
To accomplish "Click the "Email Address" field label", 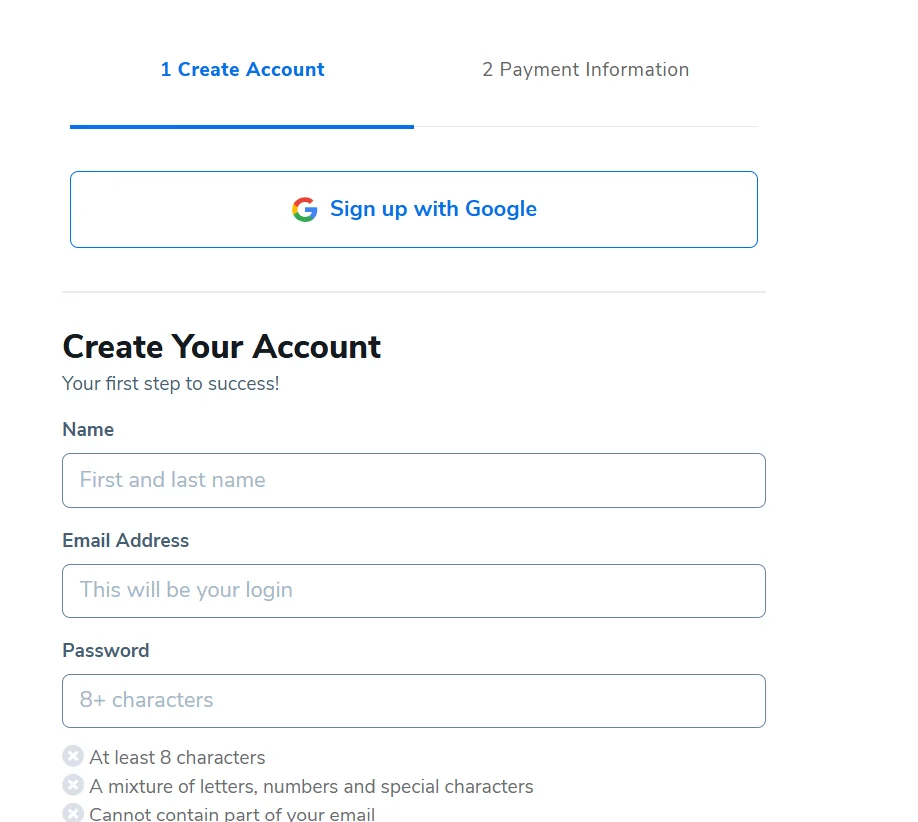I will (x=125, y=540).
